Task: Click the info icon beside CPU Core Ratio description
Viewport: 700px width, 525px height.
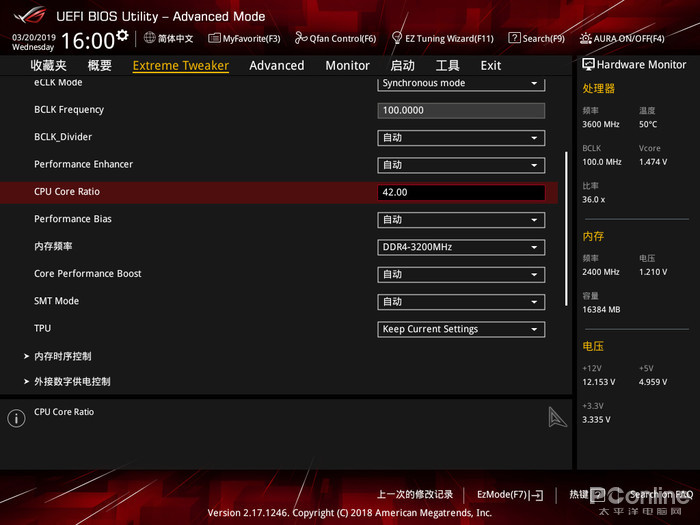Action: pos(17,418)
